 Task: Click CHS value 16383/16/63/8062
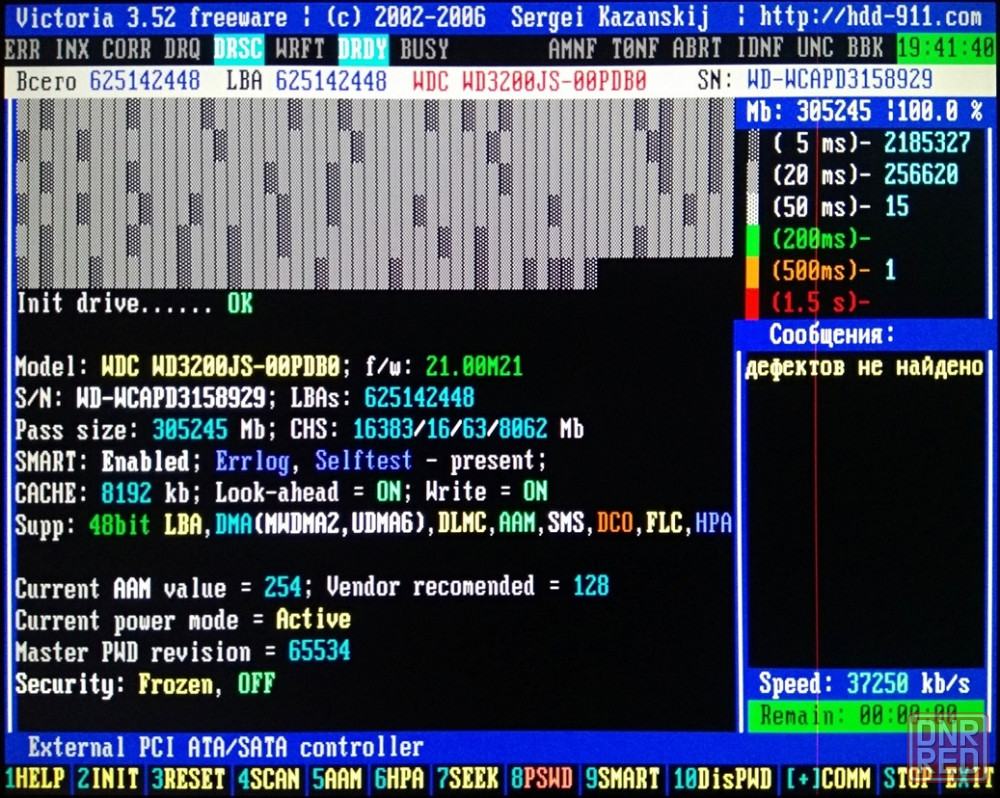(x=450, y=429)
